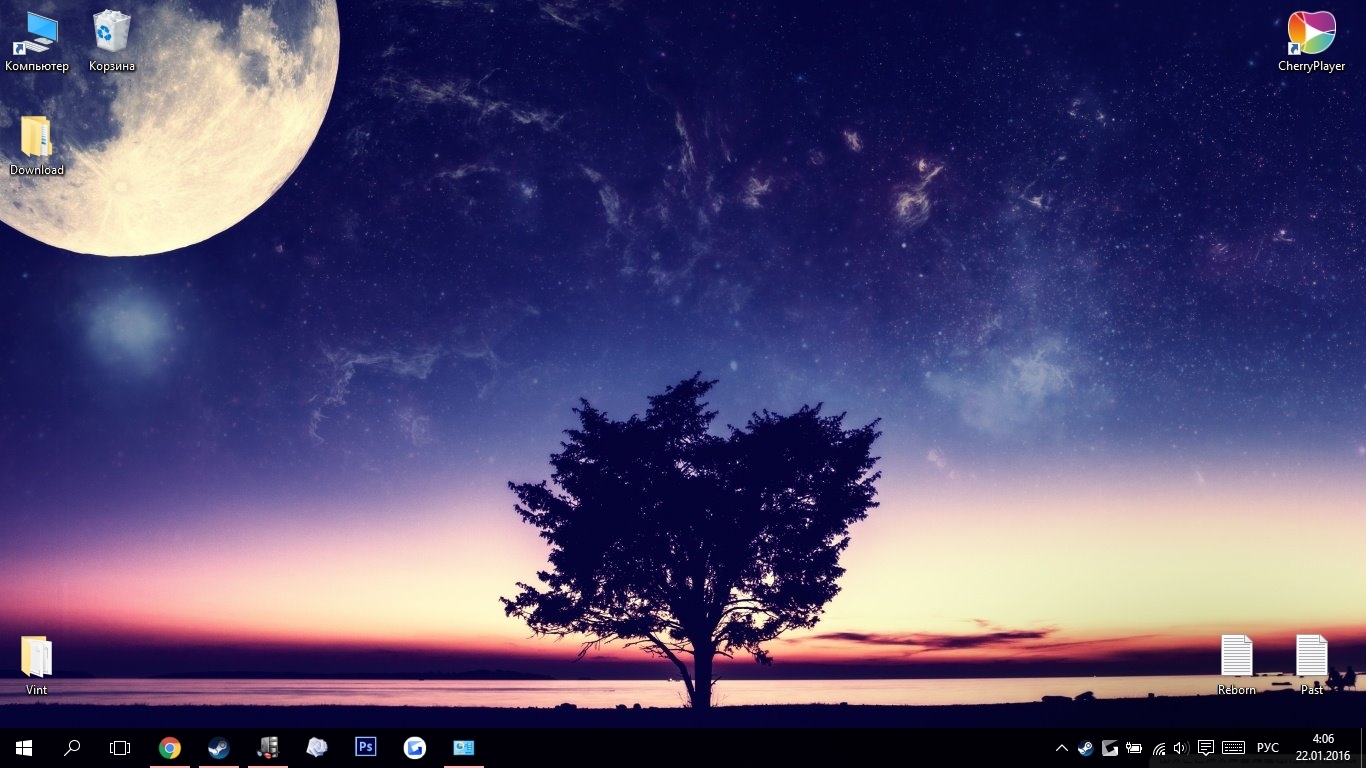Select the Download folder on the desktop
The image size is (1366, 768).
tap(37, 146)
